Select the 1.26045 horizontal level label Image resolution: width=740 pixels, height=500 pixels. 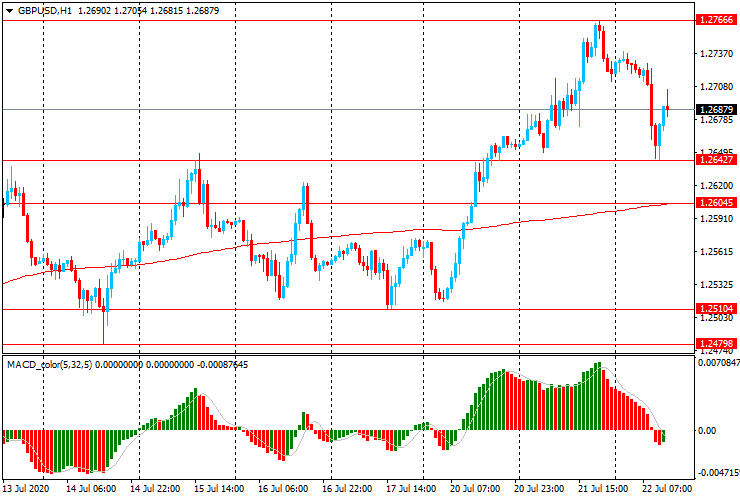716,203
